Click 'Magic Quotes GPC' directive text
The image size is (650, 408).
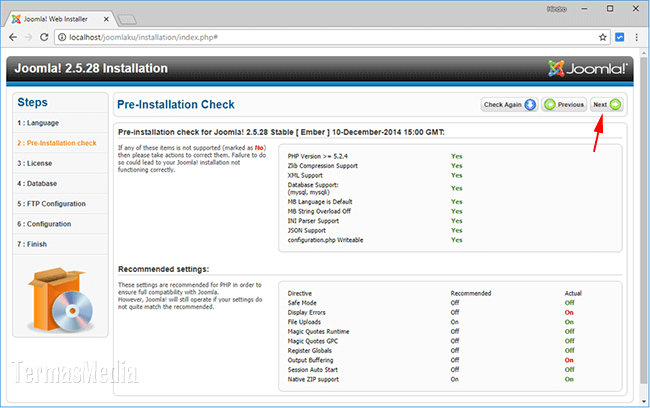[x=313, y=341]
